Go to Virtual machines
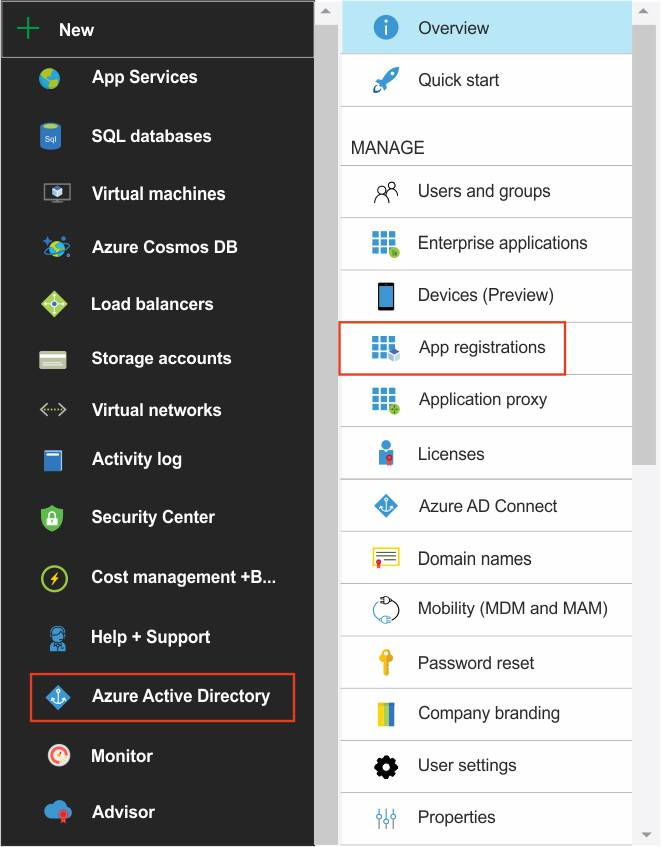The width and height of the screenshot is (661, 847). 158,193
